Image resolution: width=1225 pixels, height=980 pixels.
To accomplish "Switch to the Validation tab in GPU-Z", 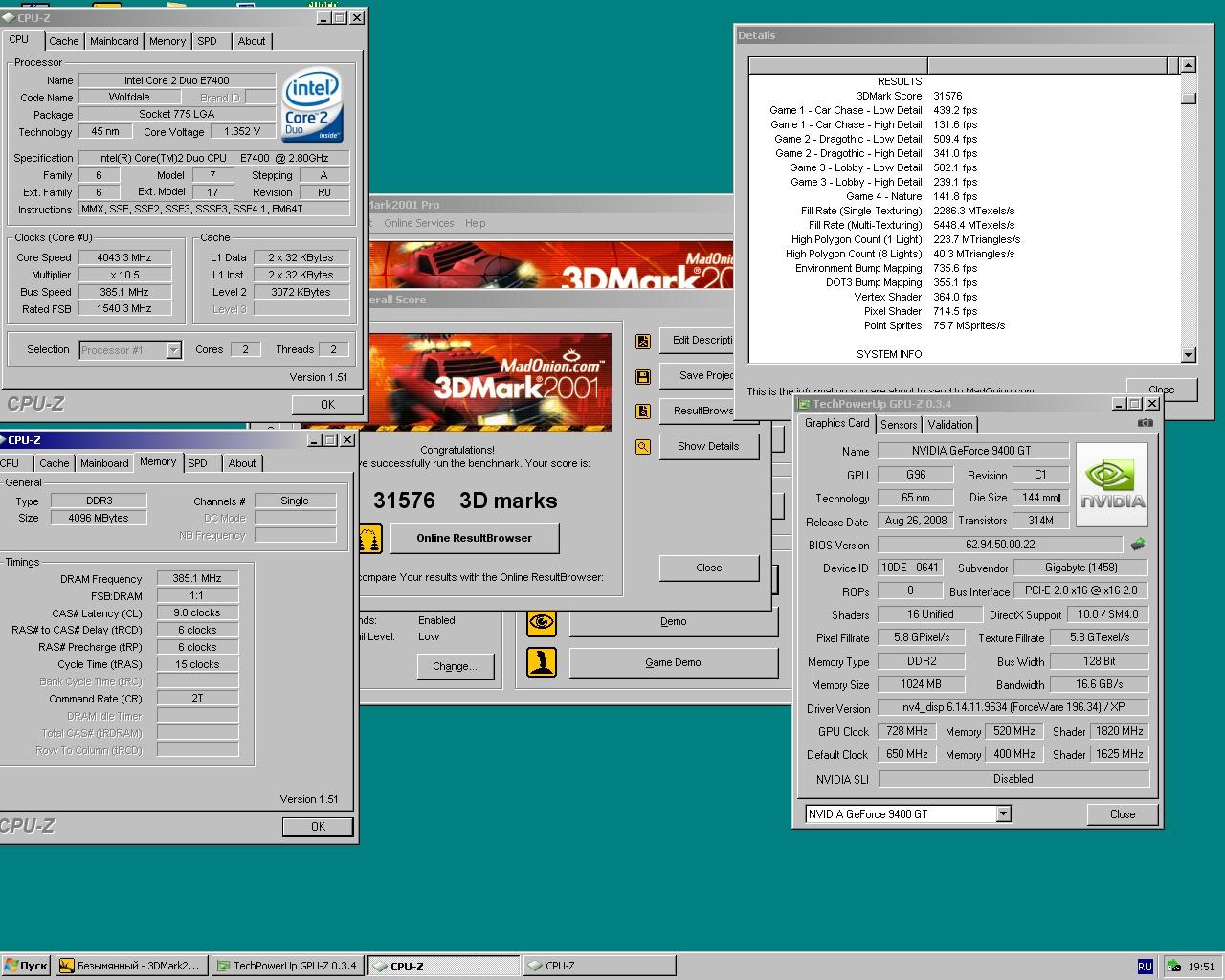I will [950, 425].
